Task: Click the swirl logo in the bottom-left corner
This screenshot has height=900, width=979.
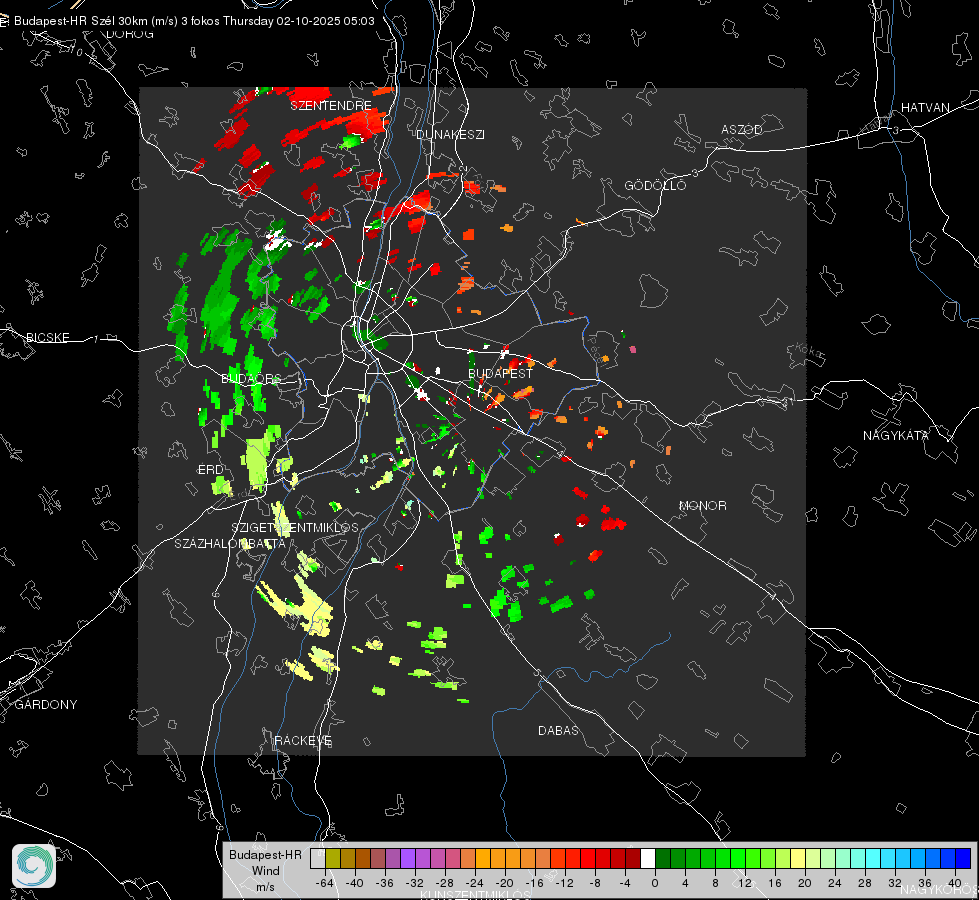Action: tap(34, 866)
